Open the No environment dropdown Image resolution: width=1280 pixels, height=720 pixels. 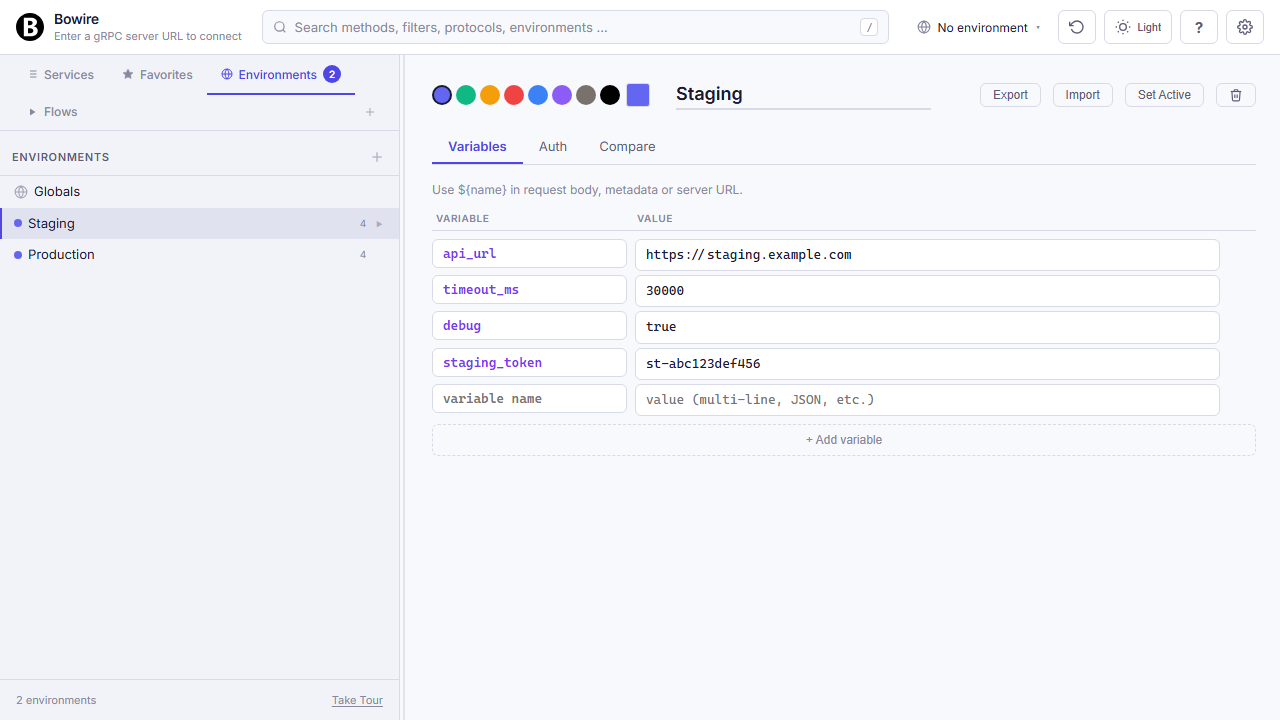tap(980, 28)
